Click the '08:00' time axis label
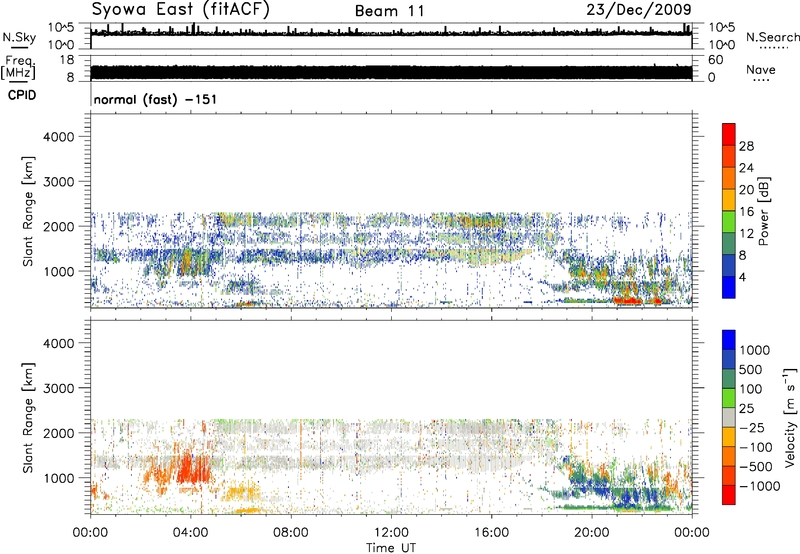The width and height of the screenshot is (800, 554). [291, 533]
